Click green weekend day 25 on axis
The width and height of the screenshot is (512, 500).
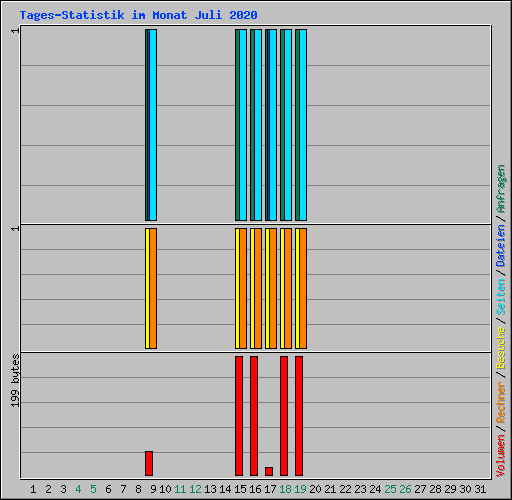pyautogui.click(x=390, y=489)
